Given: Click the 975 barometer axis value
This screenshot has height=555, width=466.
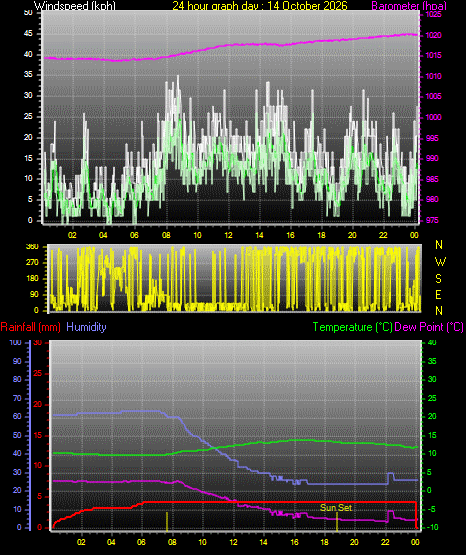Looking at the screenshot, I should [x=432, y=220].
